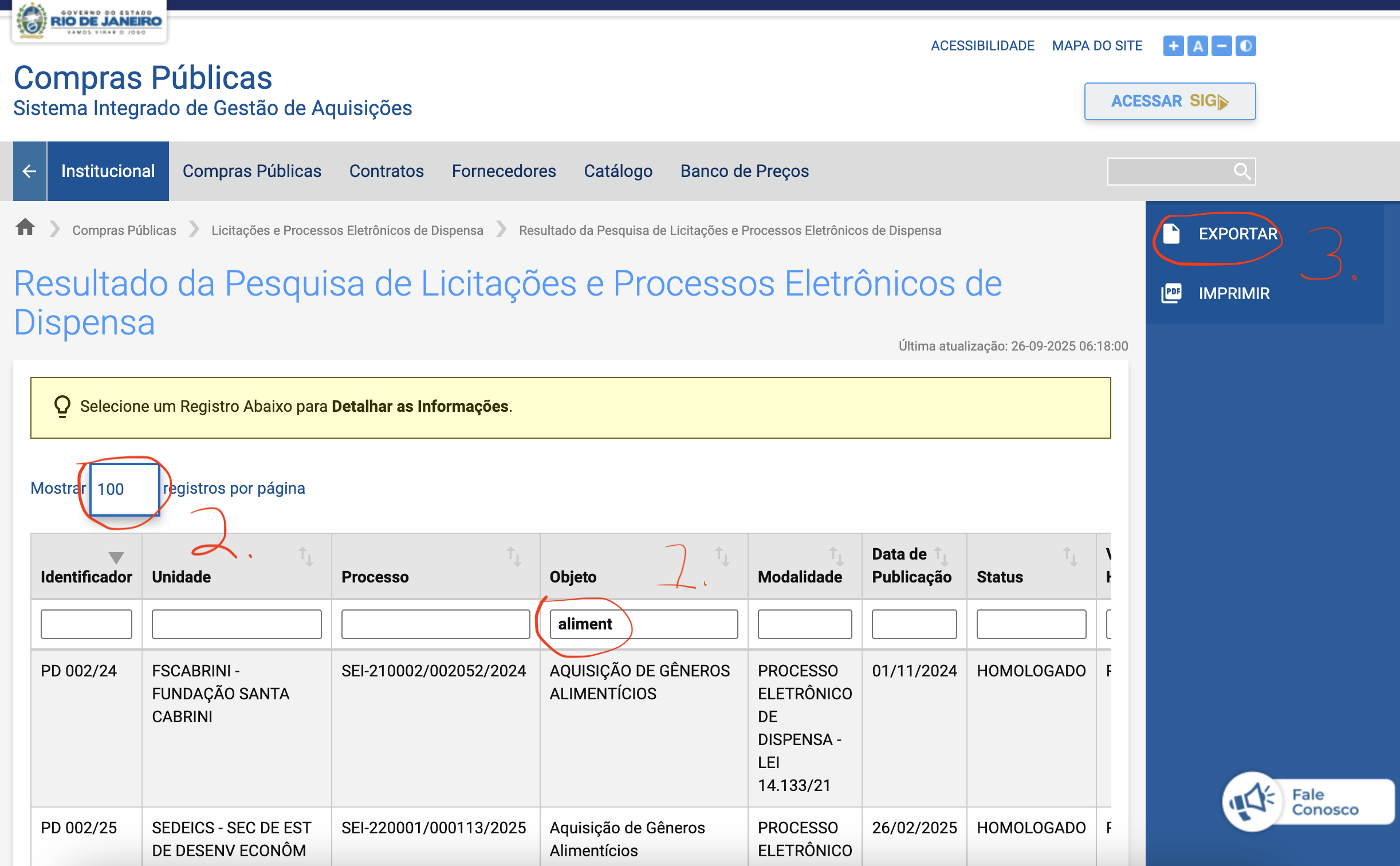Screen dimensions: 1400x866
Task: Open Fale Conosco megaphone widget
Action: point(1252,801)
